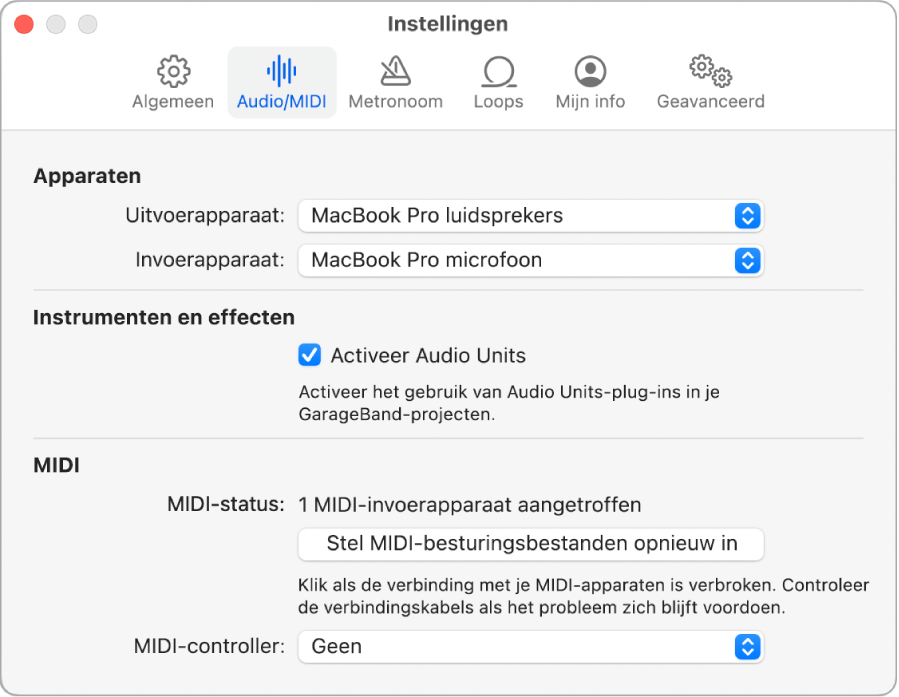Viewport: 899px width, 697px height.
Task: Click the Uitvoerapparaat chevron arrows
Action: click(748, 216)
